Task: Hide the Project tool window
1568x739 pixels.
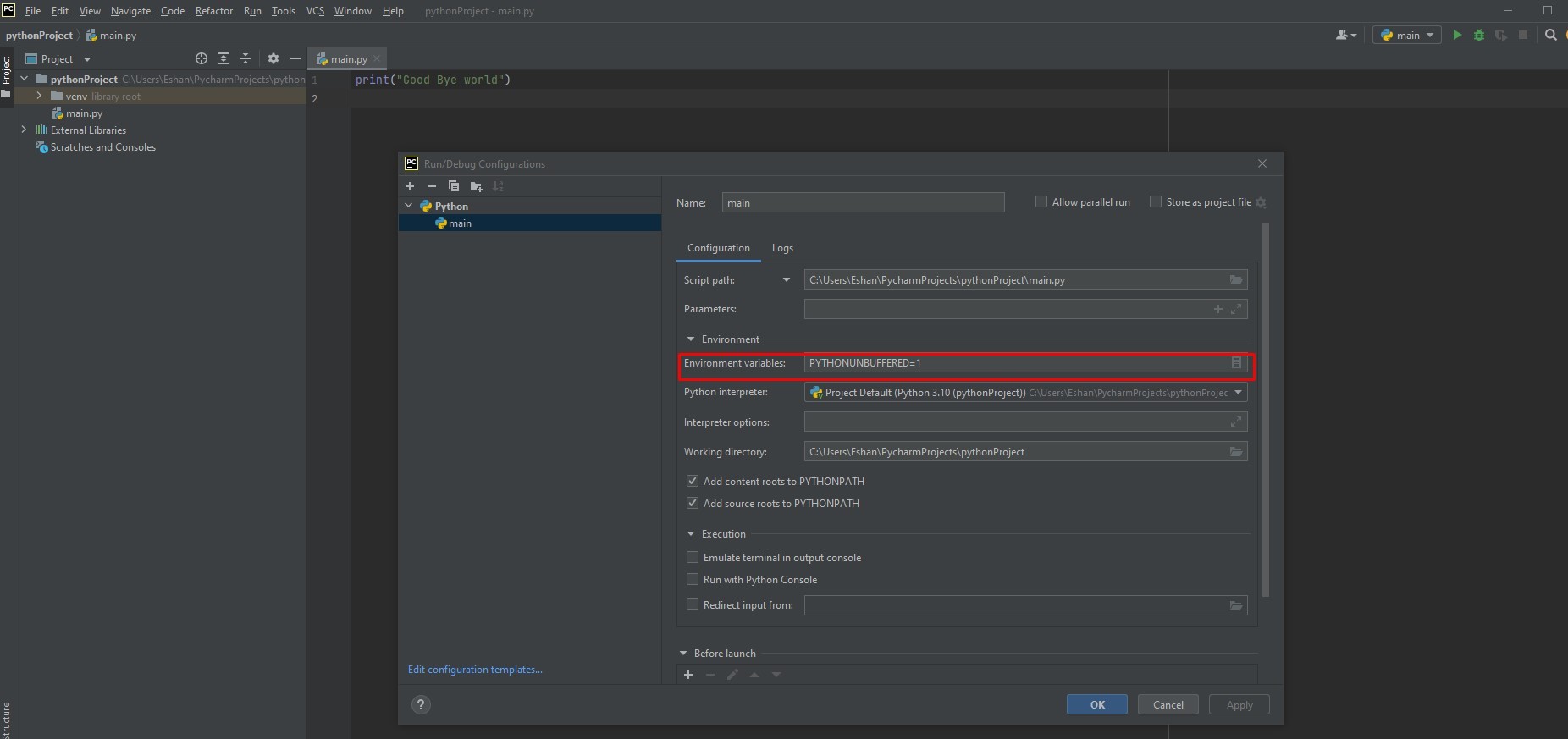Action: [x=295, y=58]
